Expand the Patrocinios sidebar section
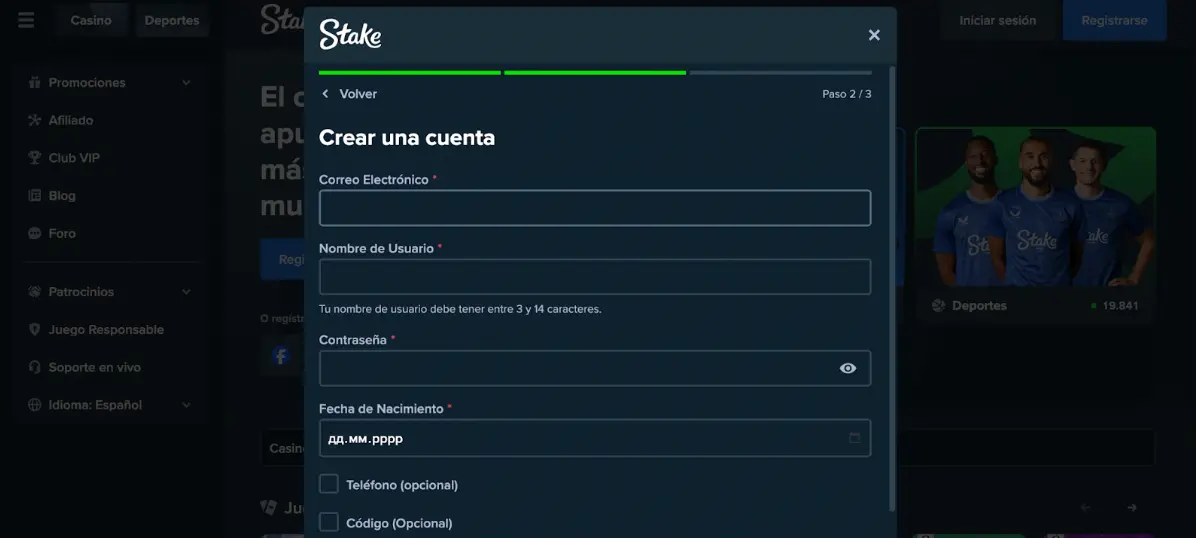The width and height of the screenshot is (1196, 538). [x=186, y=292]
